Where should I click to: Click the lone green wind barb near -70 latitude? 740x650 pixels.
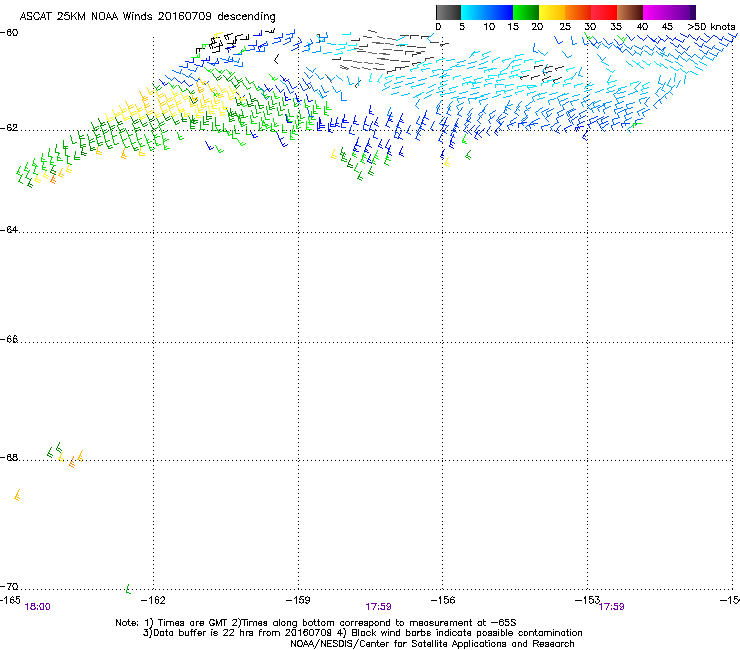128,589
